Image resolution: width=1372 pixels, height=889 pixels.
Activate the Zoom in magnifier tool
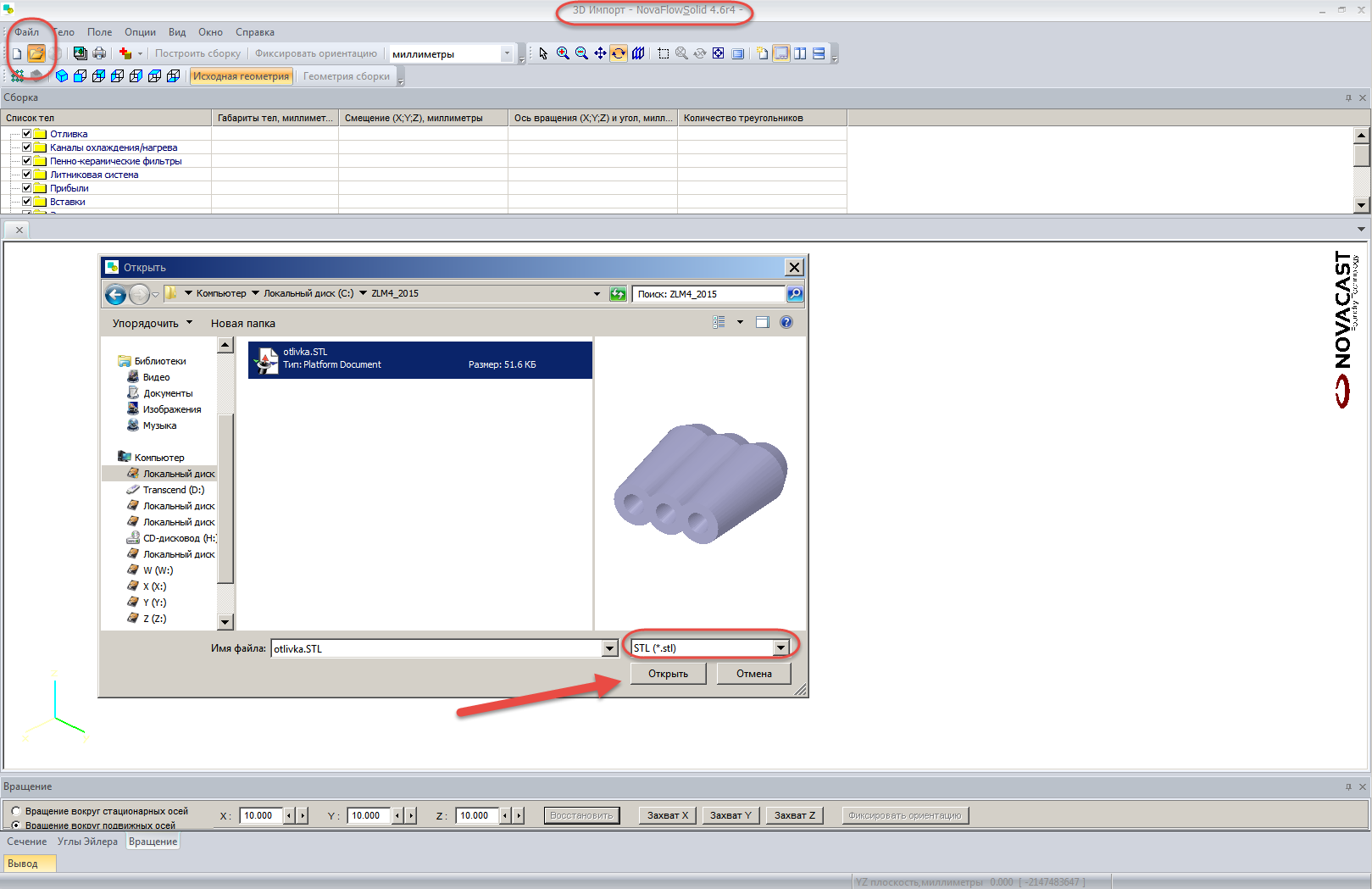(563, 53)
